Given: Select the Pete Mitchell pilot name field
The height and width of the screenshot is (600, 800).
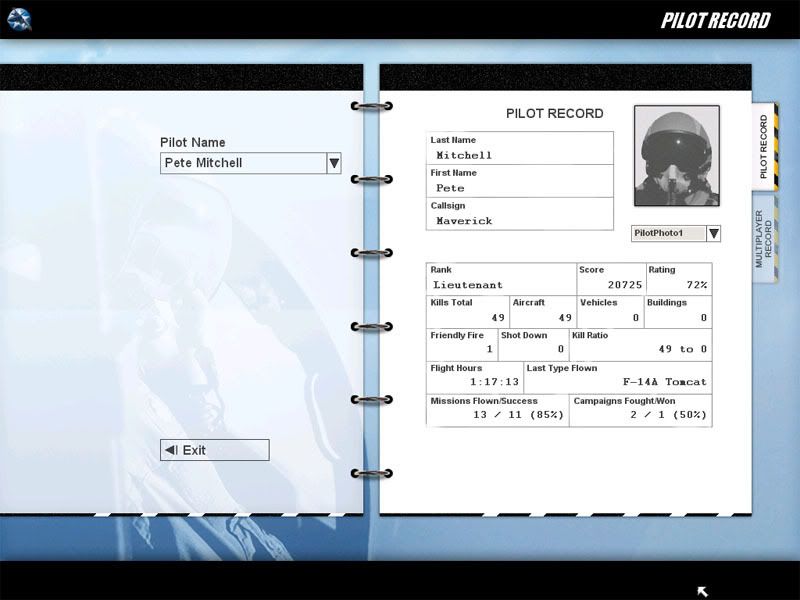Looking at the screenshot, I should 244,163.
